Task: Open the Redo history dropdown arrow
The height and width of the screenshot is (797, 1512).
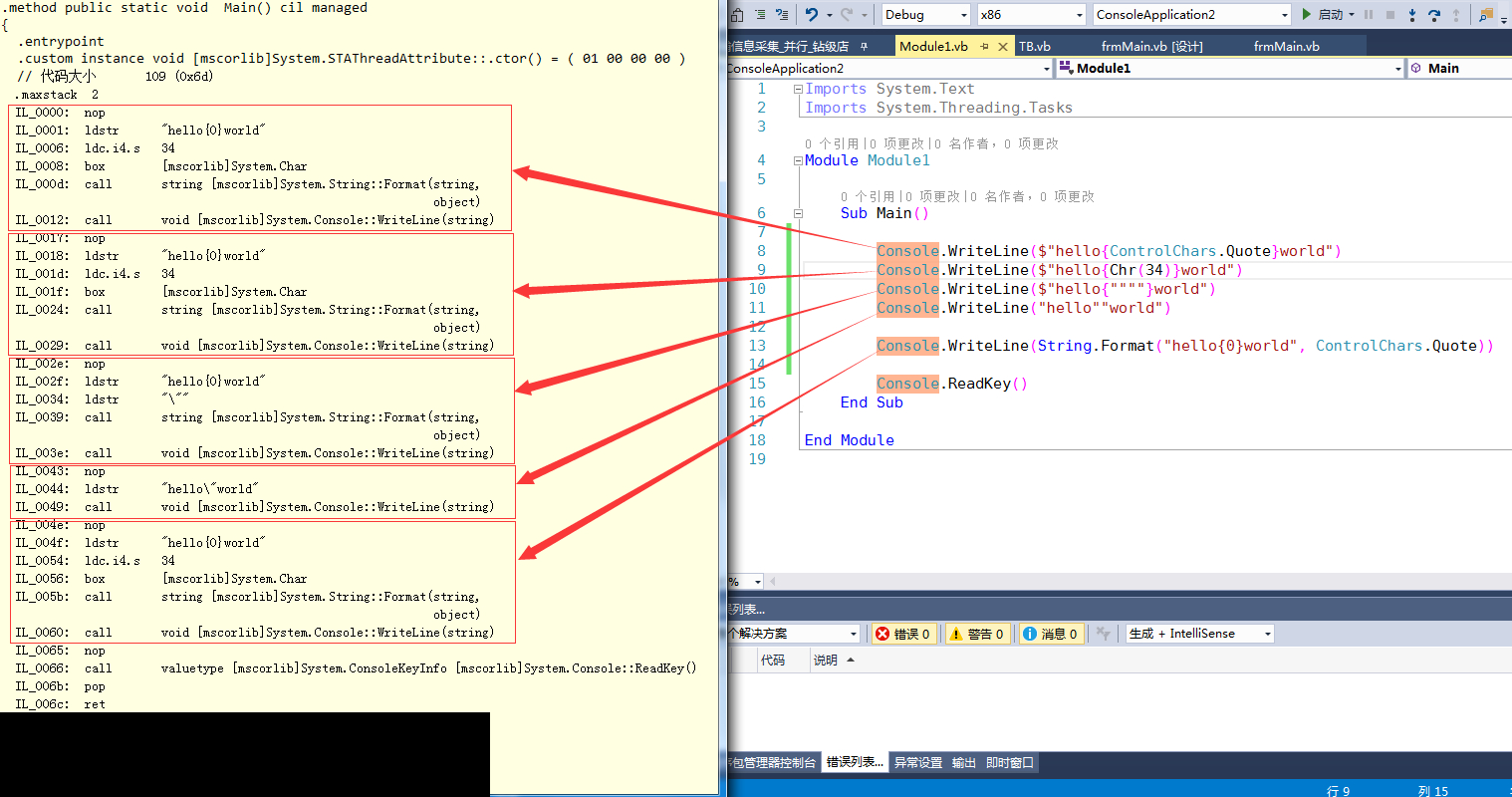Action: pos(864,15)
